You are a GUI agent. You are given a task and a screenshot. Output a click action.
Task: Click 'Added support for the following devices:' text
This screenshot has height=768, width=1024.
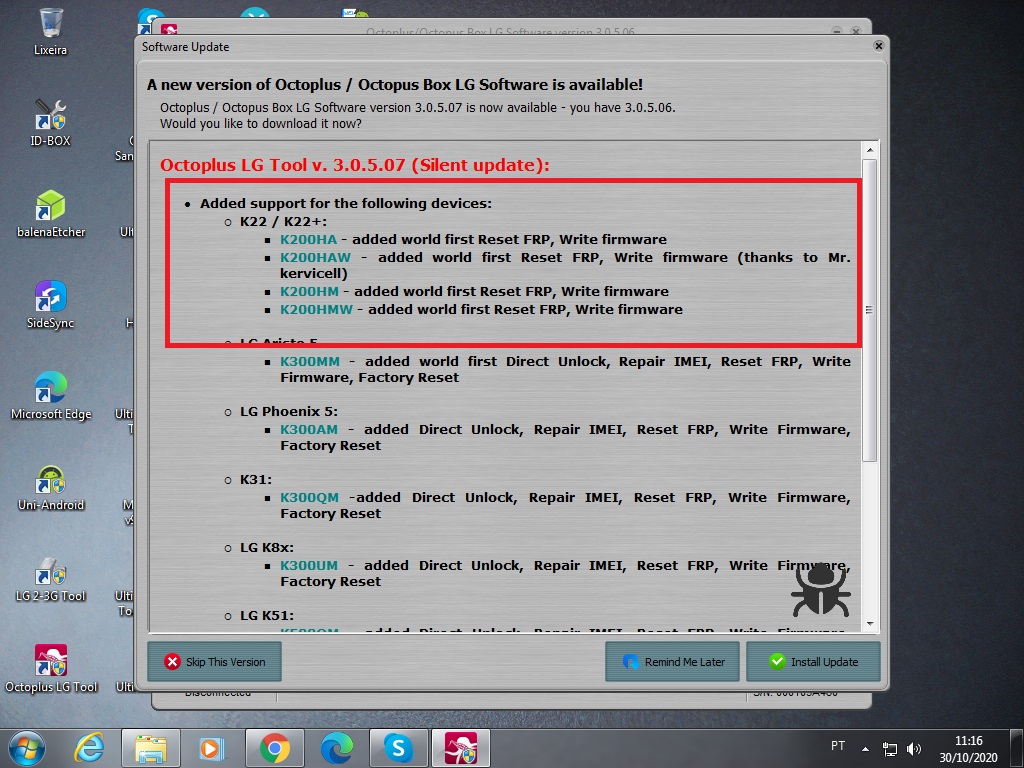(x=346, y=203)
